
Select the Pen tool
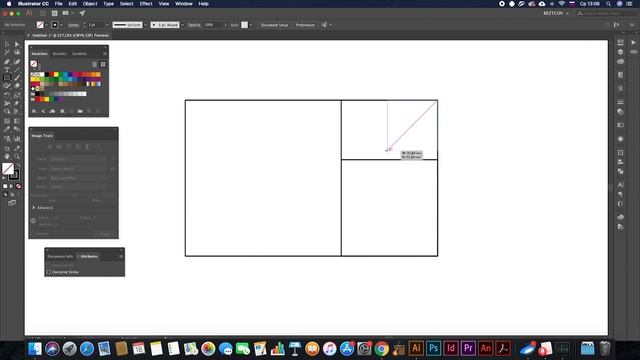[x=7, y=62]
